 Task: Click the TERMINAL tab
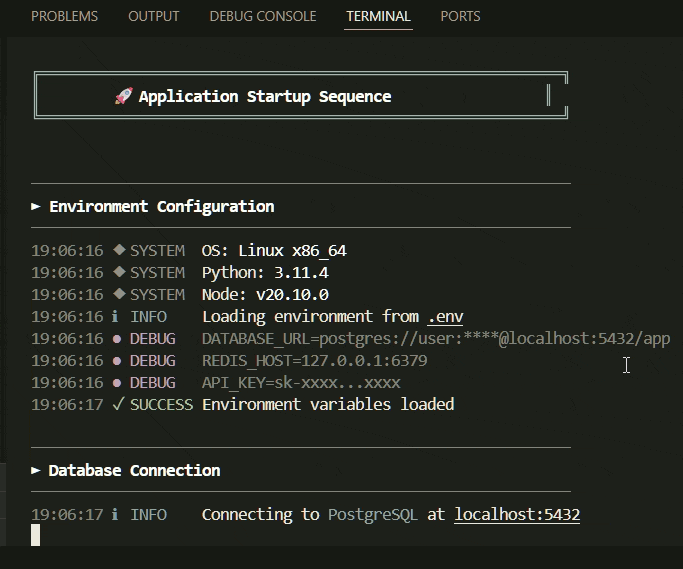click(378, 16)
